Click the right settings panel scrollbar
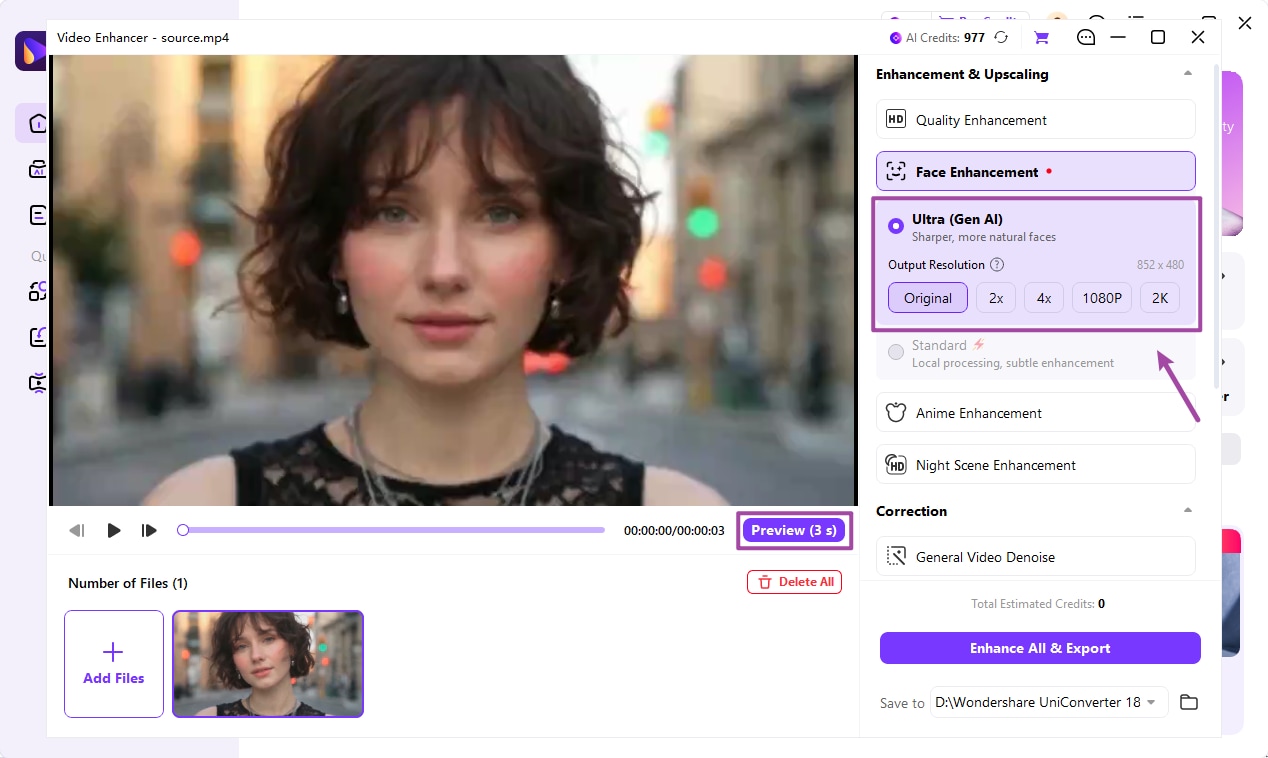Image resolution: width=1268 pixels, height=758 pixels. click(x=1216, y=226)
